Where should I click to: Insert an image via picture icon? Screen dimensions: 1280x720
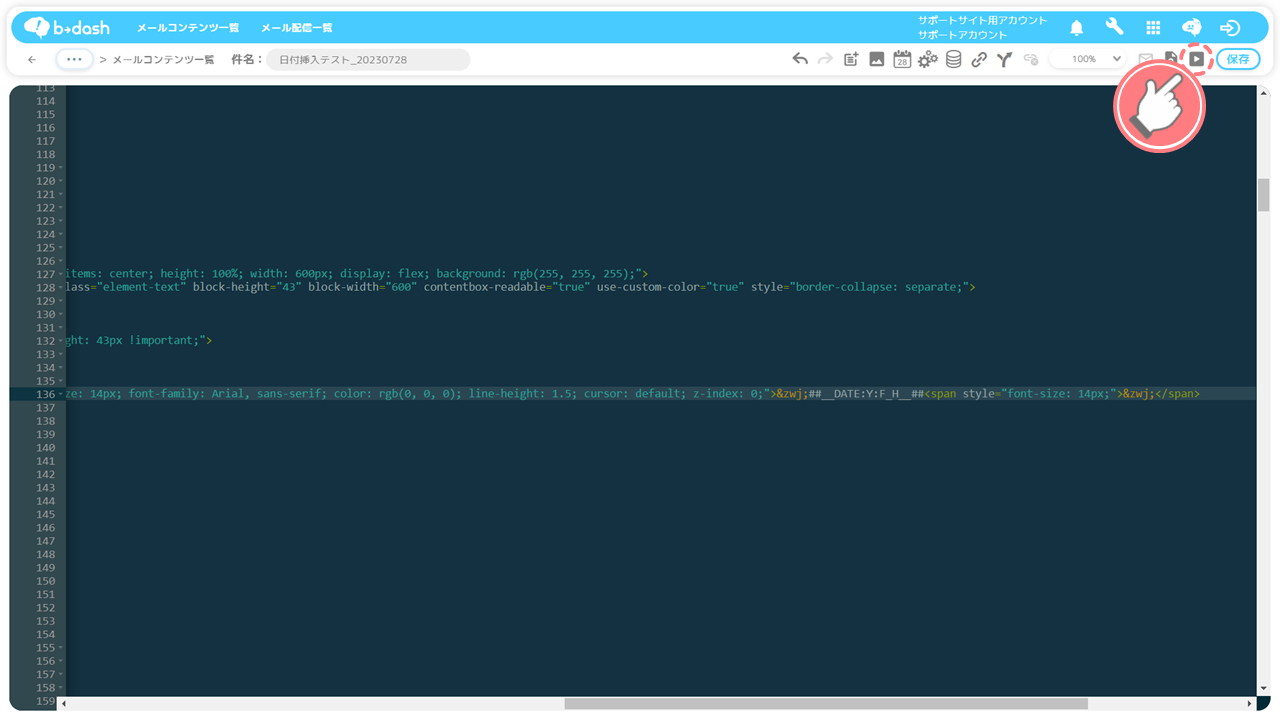point(876,59)
